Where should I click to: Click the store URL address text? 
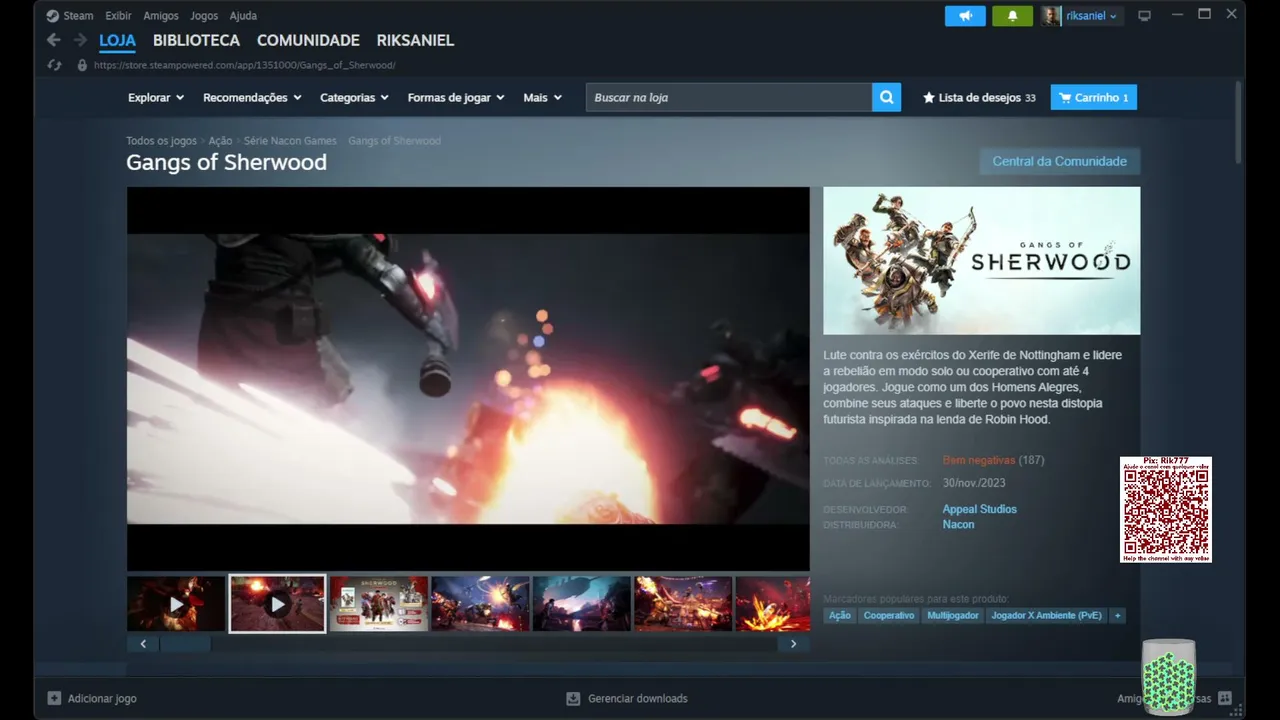(245, 65)
